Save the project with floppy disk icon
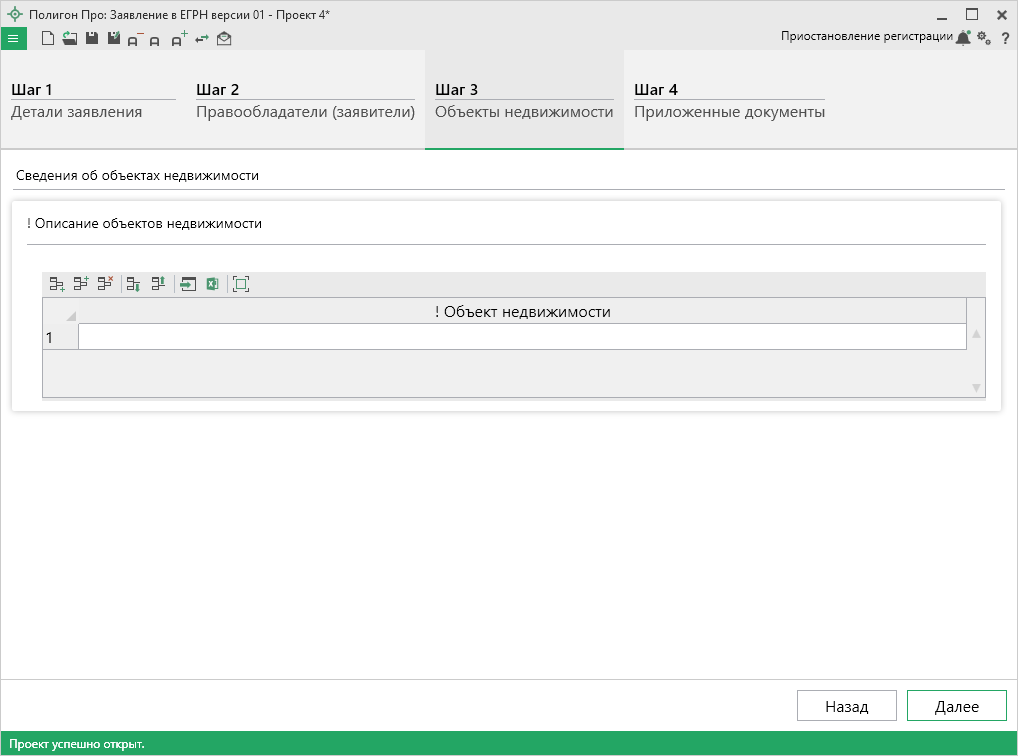1018x756 pixels. pos(91,38)
